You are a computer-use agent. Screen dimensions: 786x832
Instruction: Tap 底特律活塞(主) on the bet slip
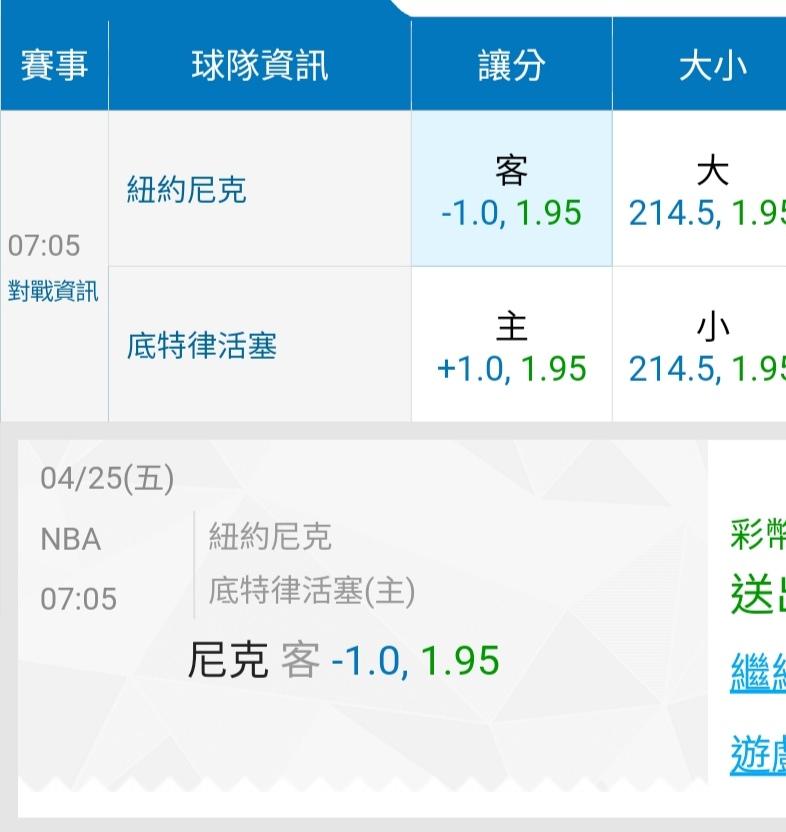(311, 592)
